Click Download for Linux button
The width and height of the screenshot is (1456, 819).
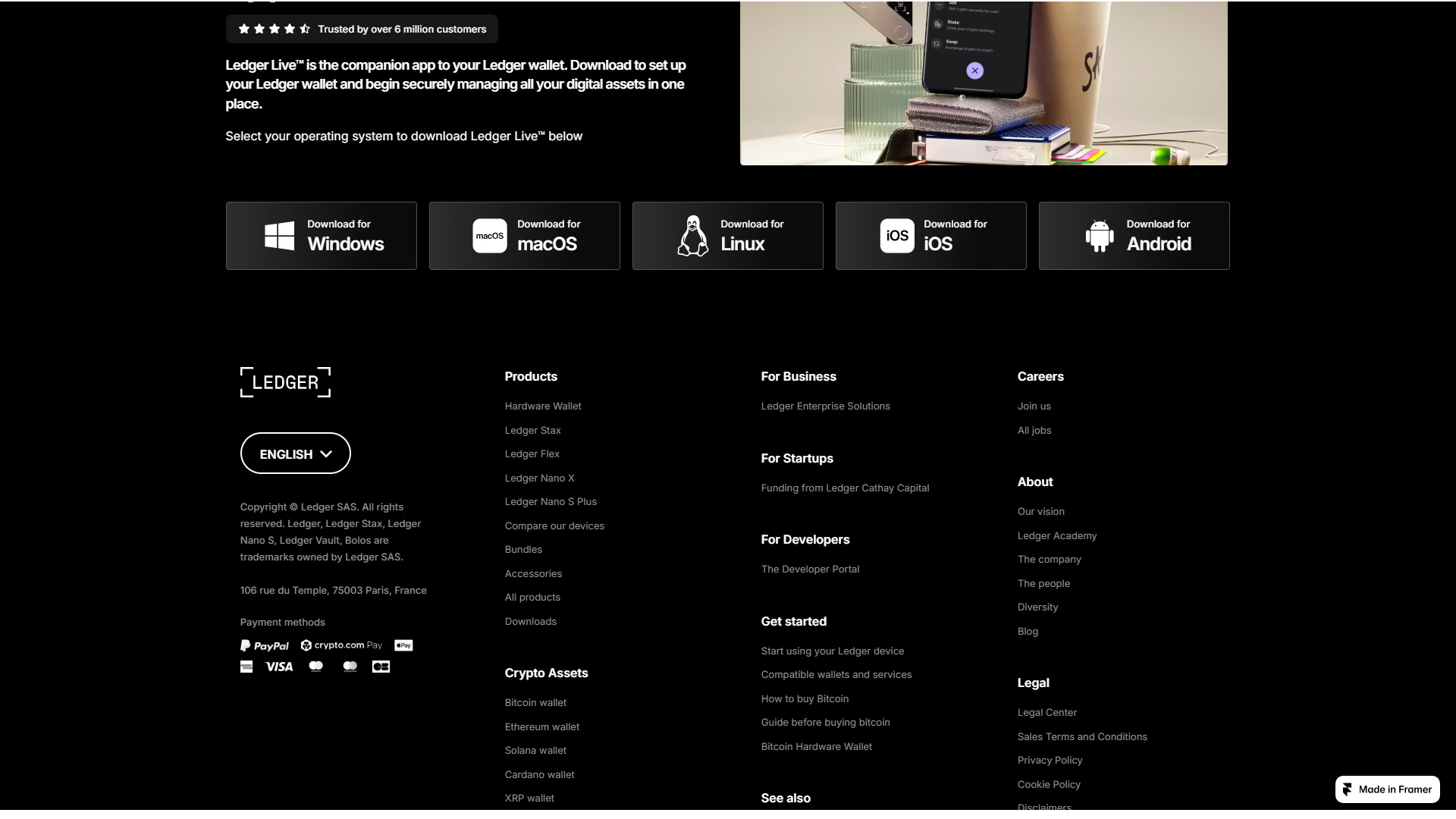click(x=728, y=236)
